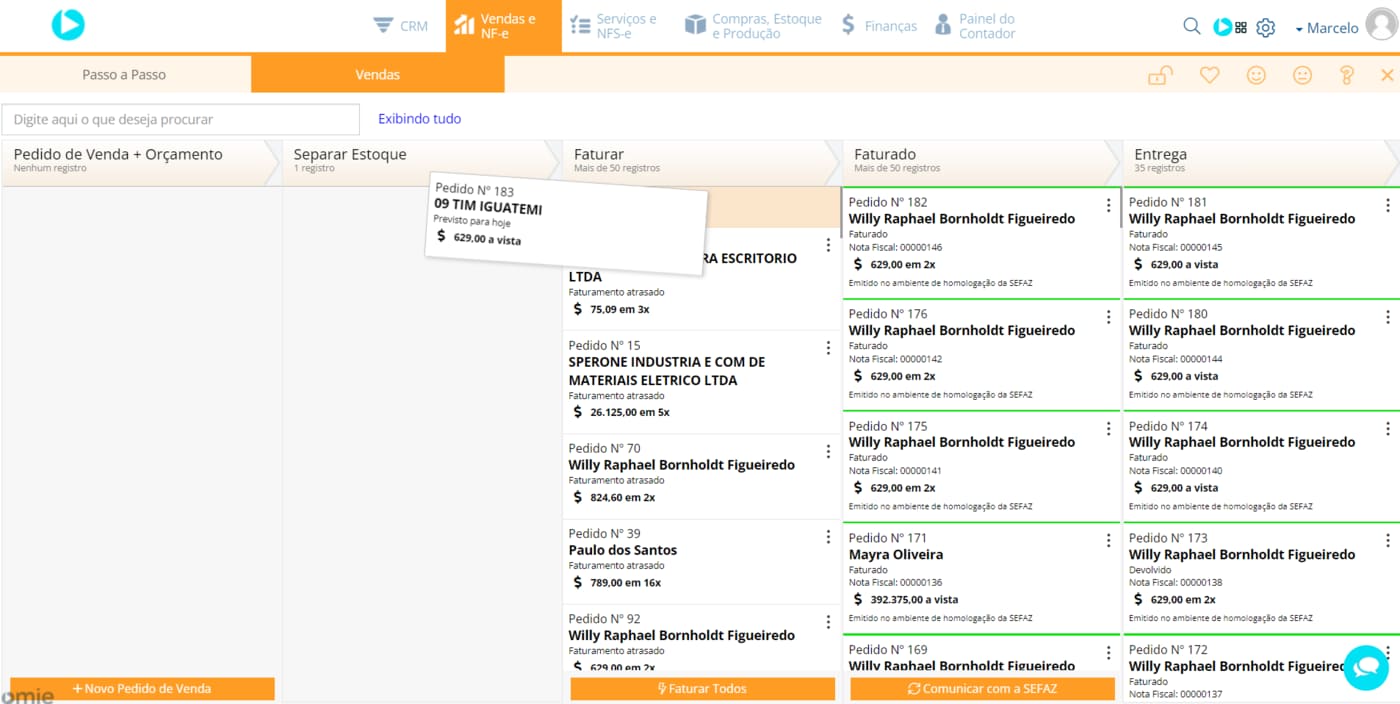Open the Finanças module

tap(878, 26)
